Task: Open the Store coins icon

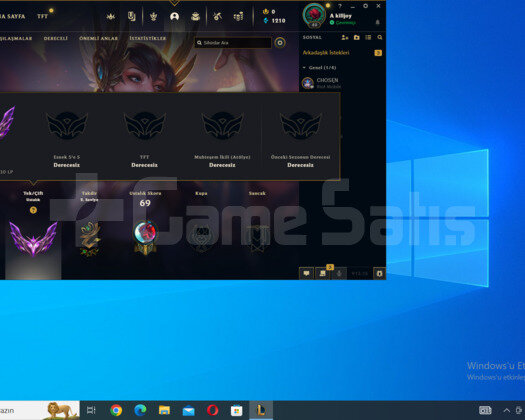Action: 238,16
